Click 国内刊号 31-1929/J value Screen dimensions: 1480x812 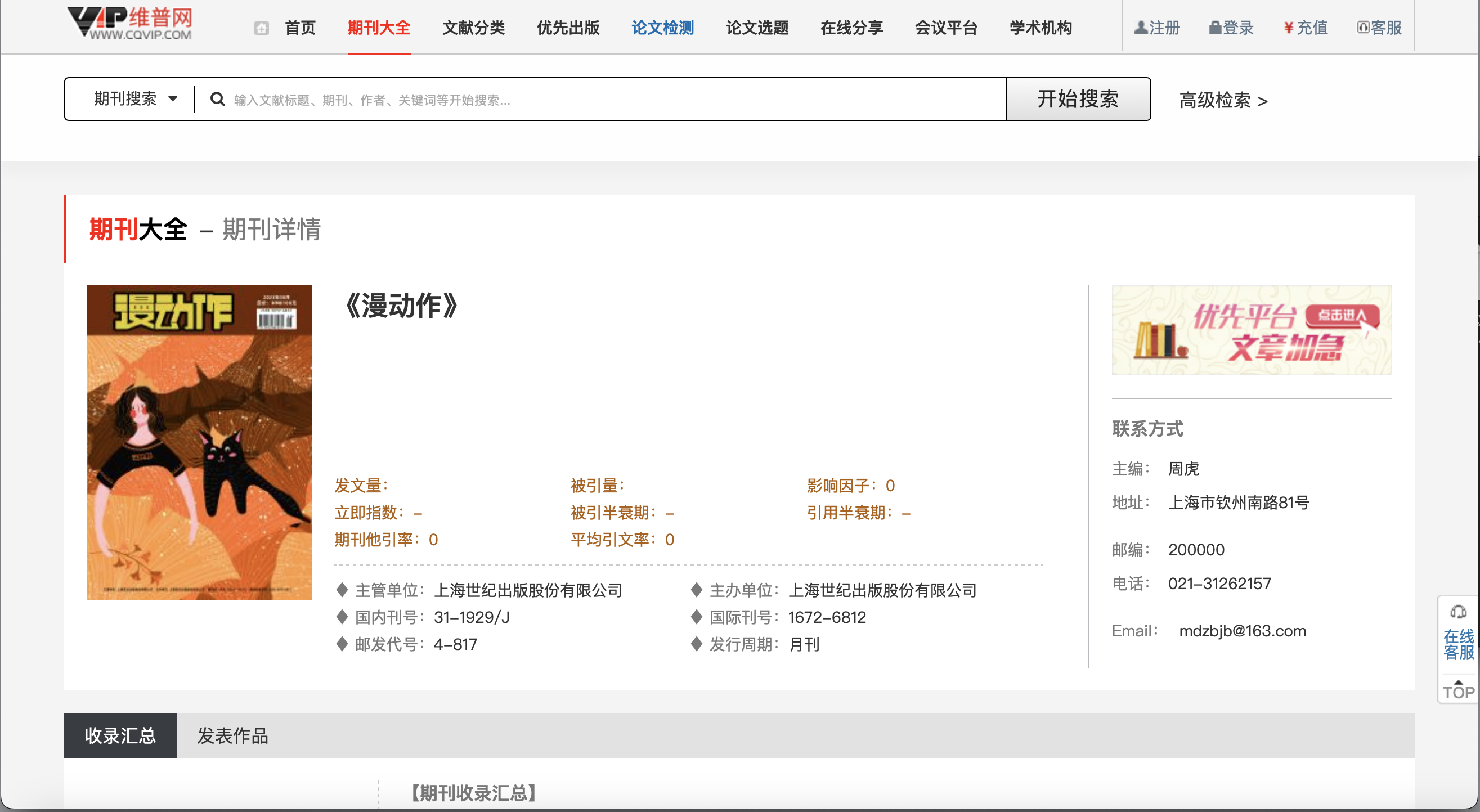click(x=472, y=617)
